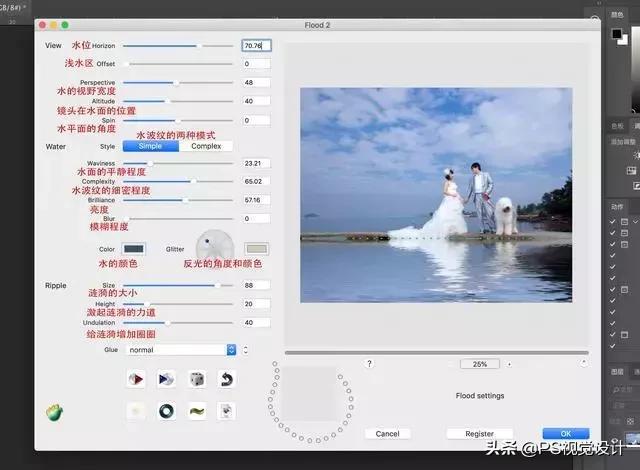The width and height of the screenshot is (640, 470).
Task: Click the curved black undo arrow icon
Action: [227, 379]
